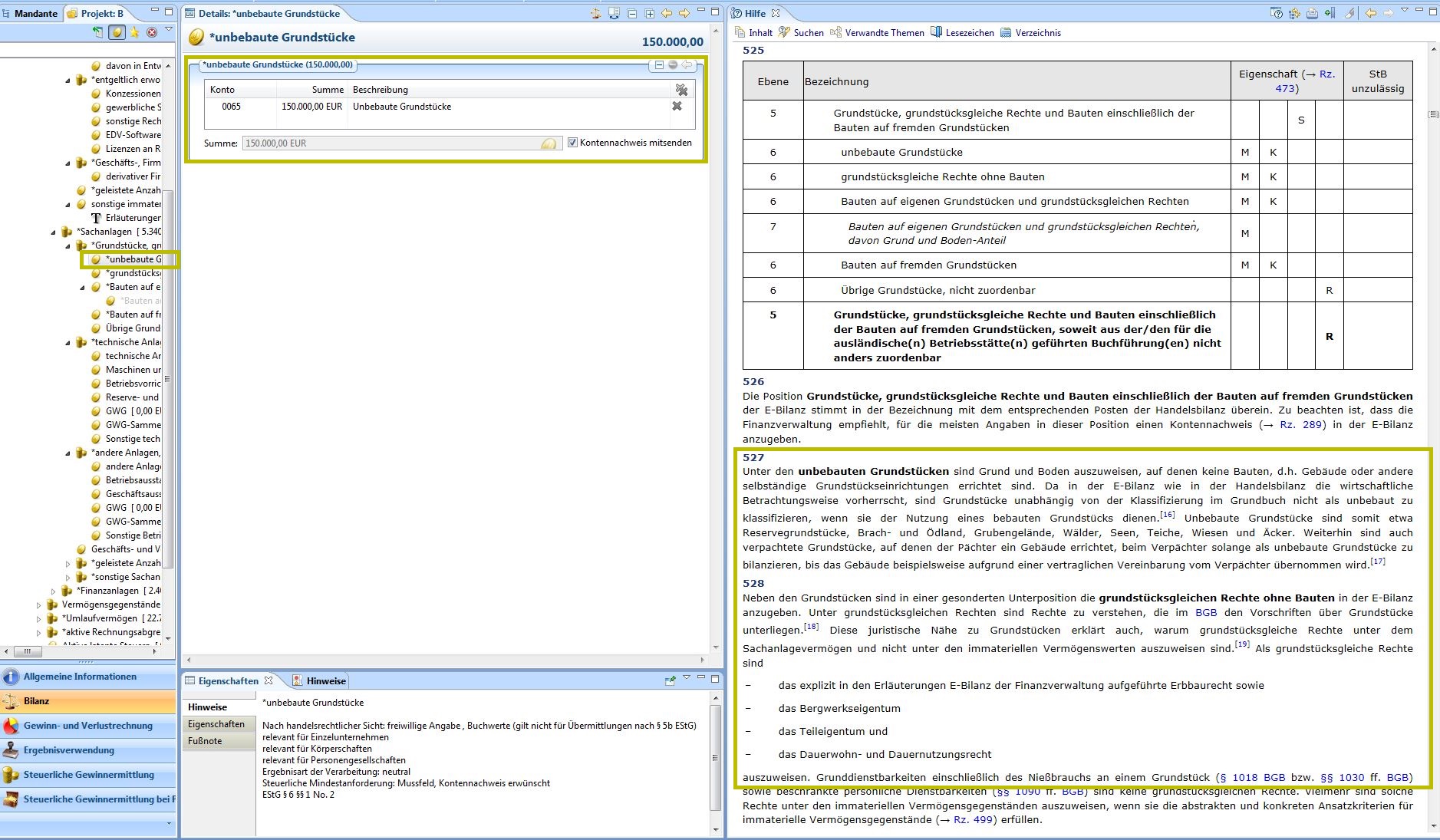This screenshot has width=1440, height=840.
Task: Expand the *Finanzanlagen tree node
Action: pyautogui.click(x=53, y=591)
